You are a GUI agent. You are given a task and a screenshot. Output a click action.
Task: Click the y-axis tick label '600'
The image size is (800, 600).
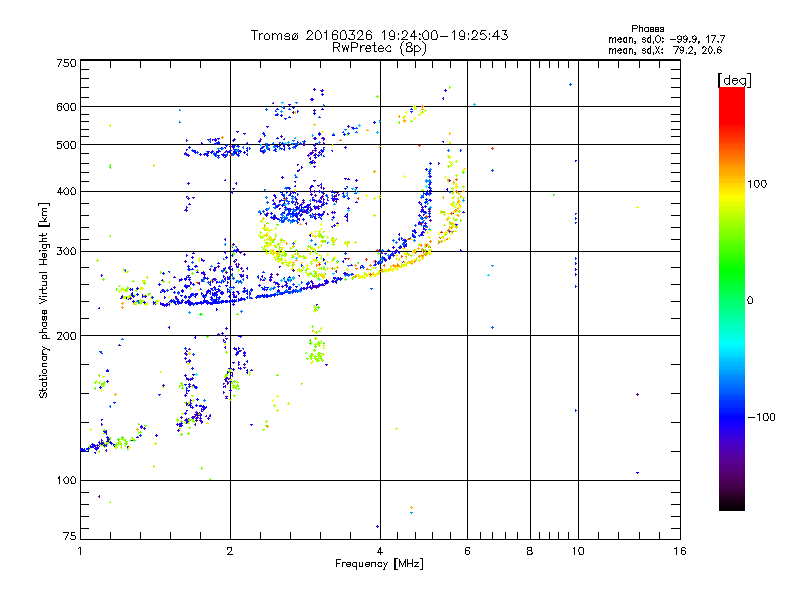[66, 107]
